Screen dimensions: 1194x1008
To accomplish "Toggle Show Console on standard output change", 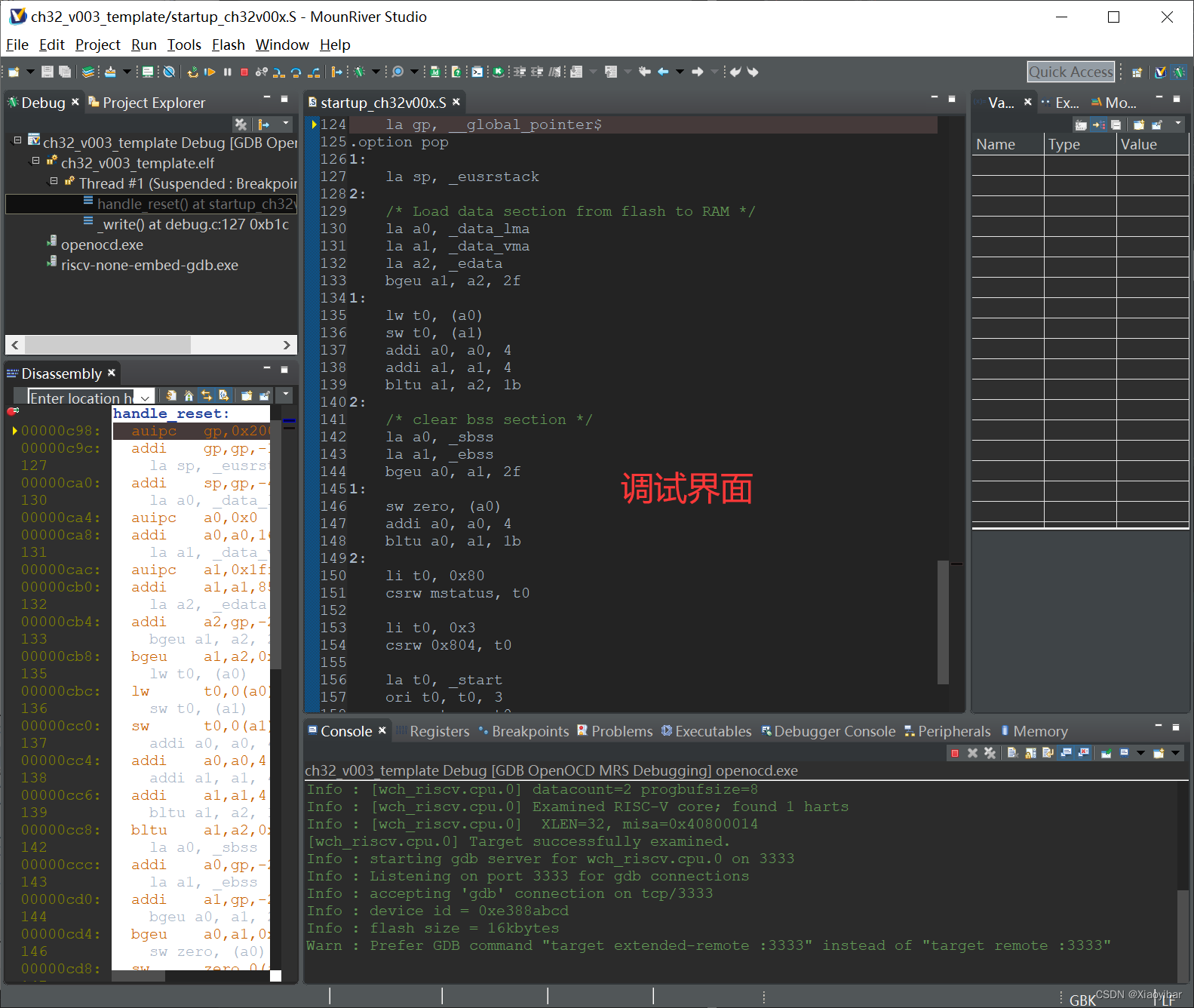I will click(x=1066, y=753).
